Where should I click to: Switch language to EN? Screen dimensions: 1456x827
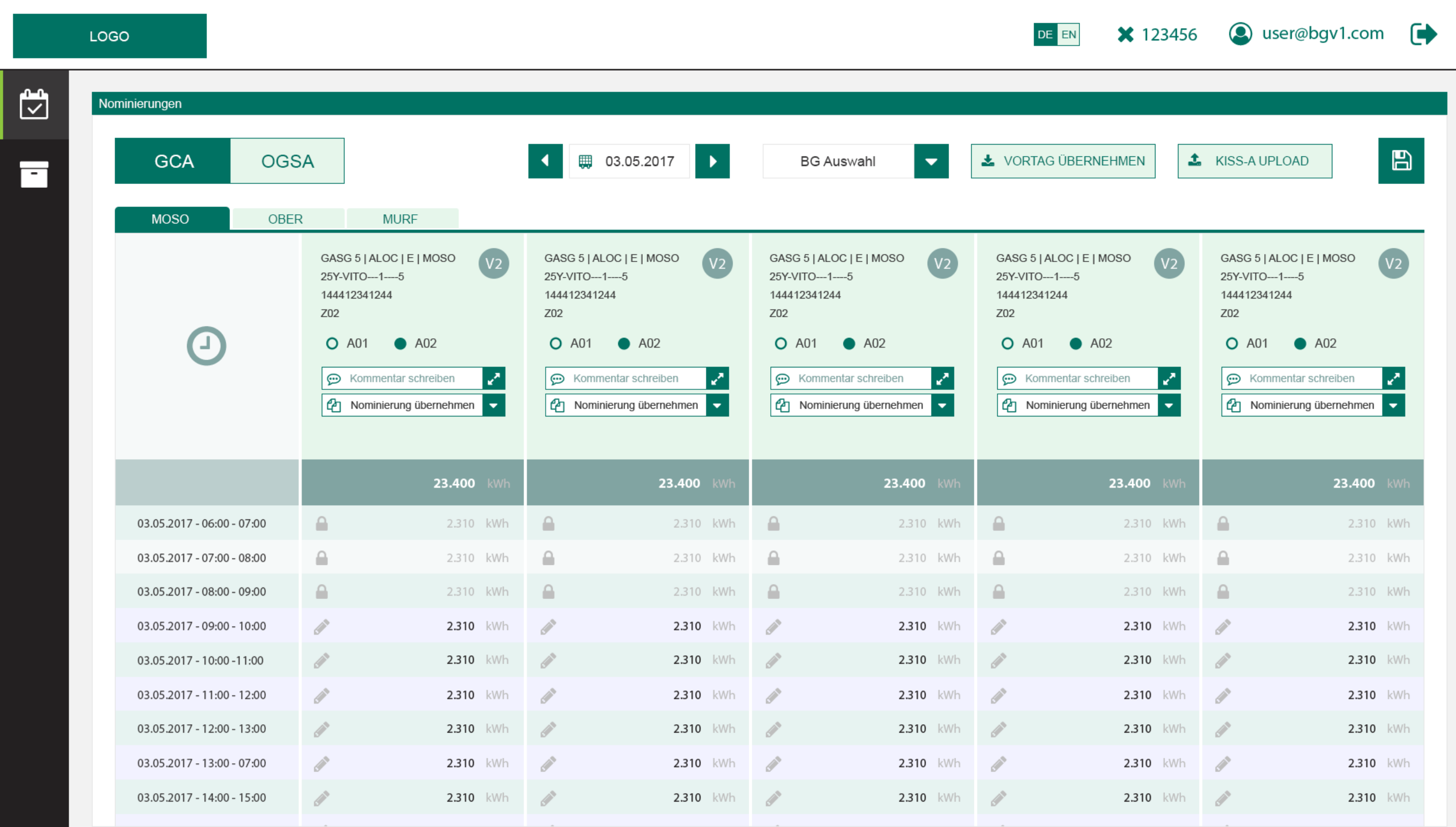pyautogui.click(x=1068, y=34)
